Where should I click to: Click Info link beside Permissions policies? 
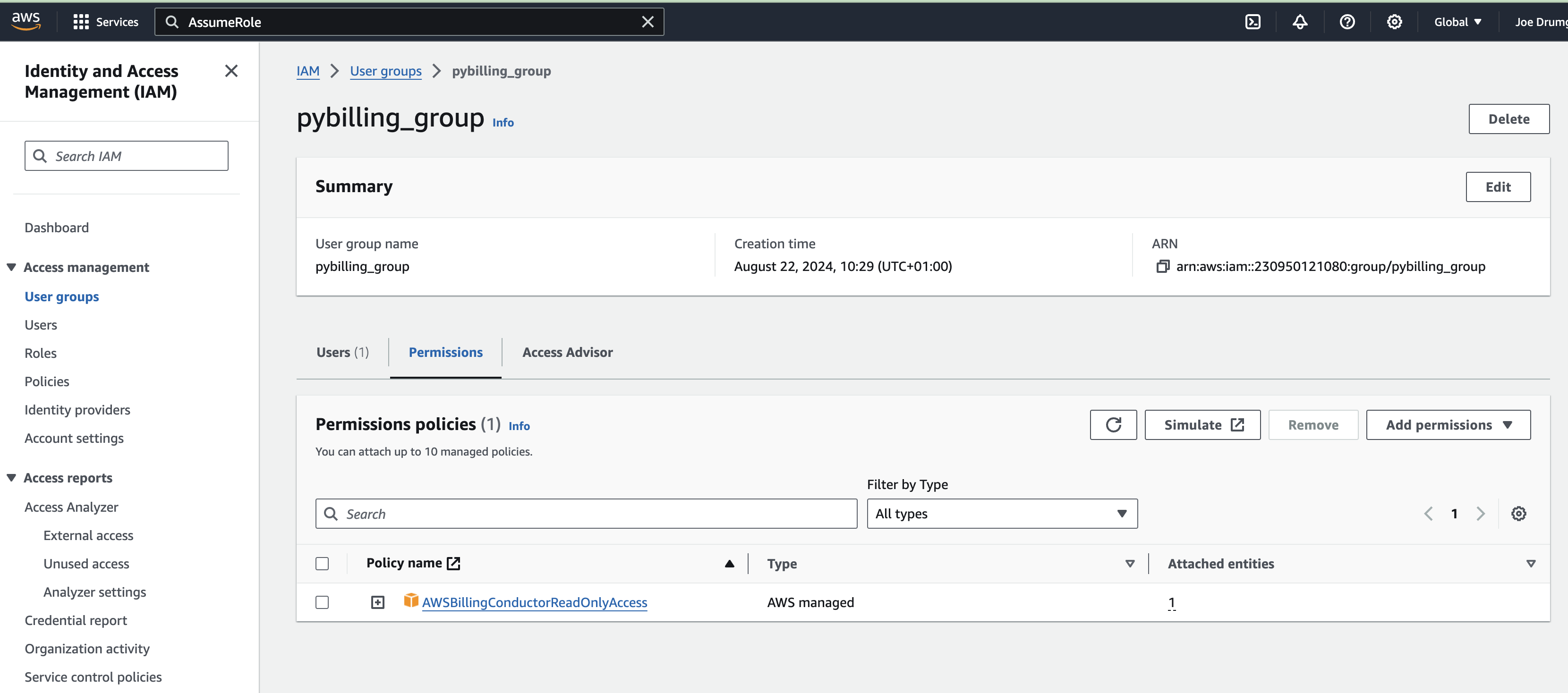tap(519, 426)
